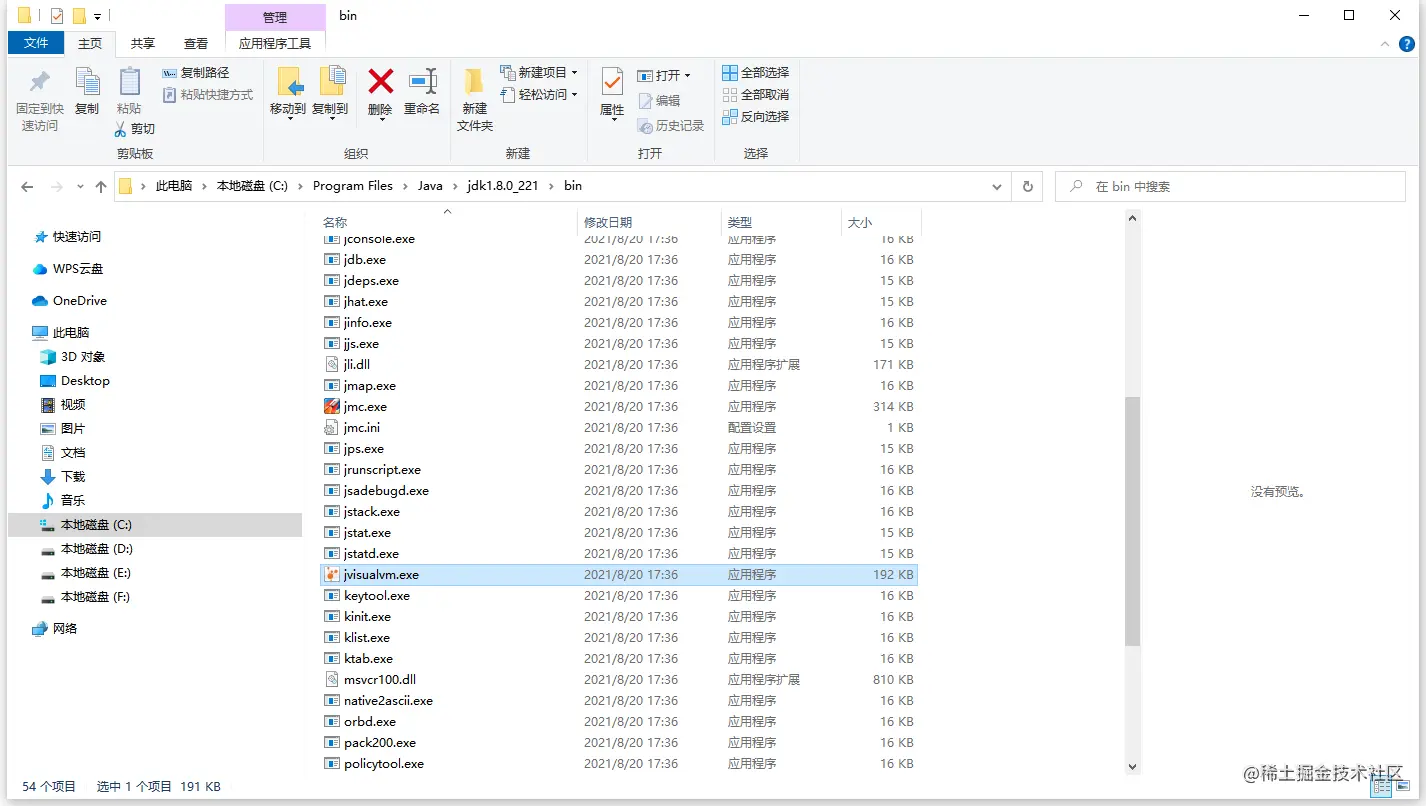Image resolution: width=1426 pixels, height=806 pixels.
Task: Open the Quick Access Toolbar customize dropdown
Action: click(x=97, y=17)
